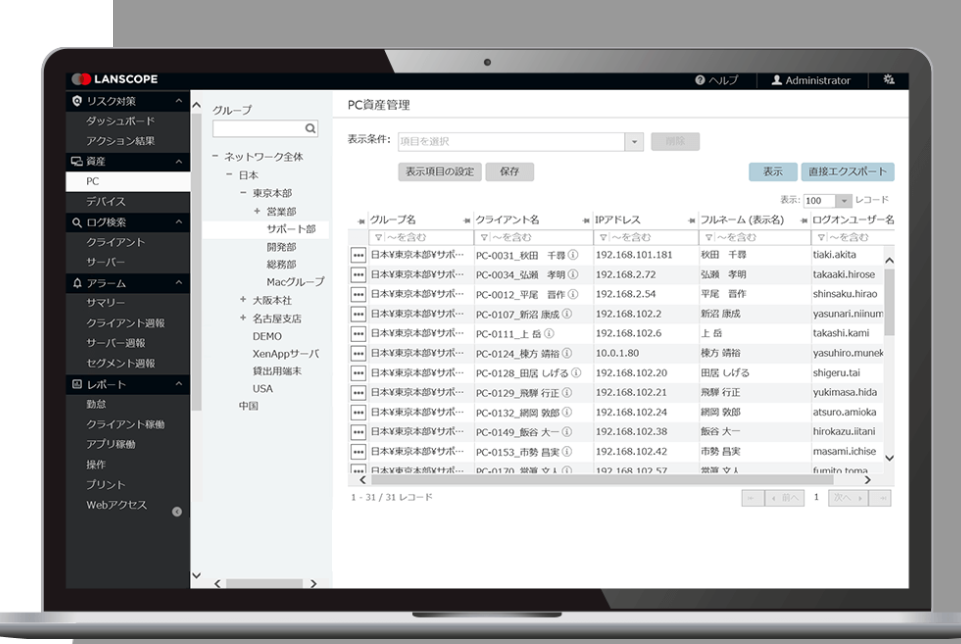Click the filter funnel under クライアント名 column
Viewport: 961px width, 644px height.
pos(485,237)
